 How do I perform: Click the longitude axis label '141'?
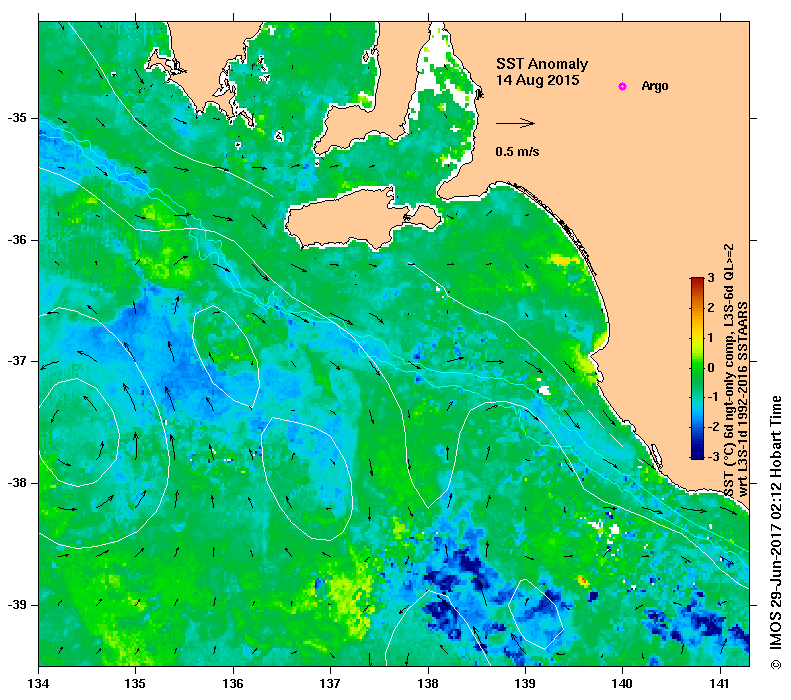[720, 683]
